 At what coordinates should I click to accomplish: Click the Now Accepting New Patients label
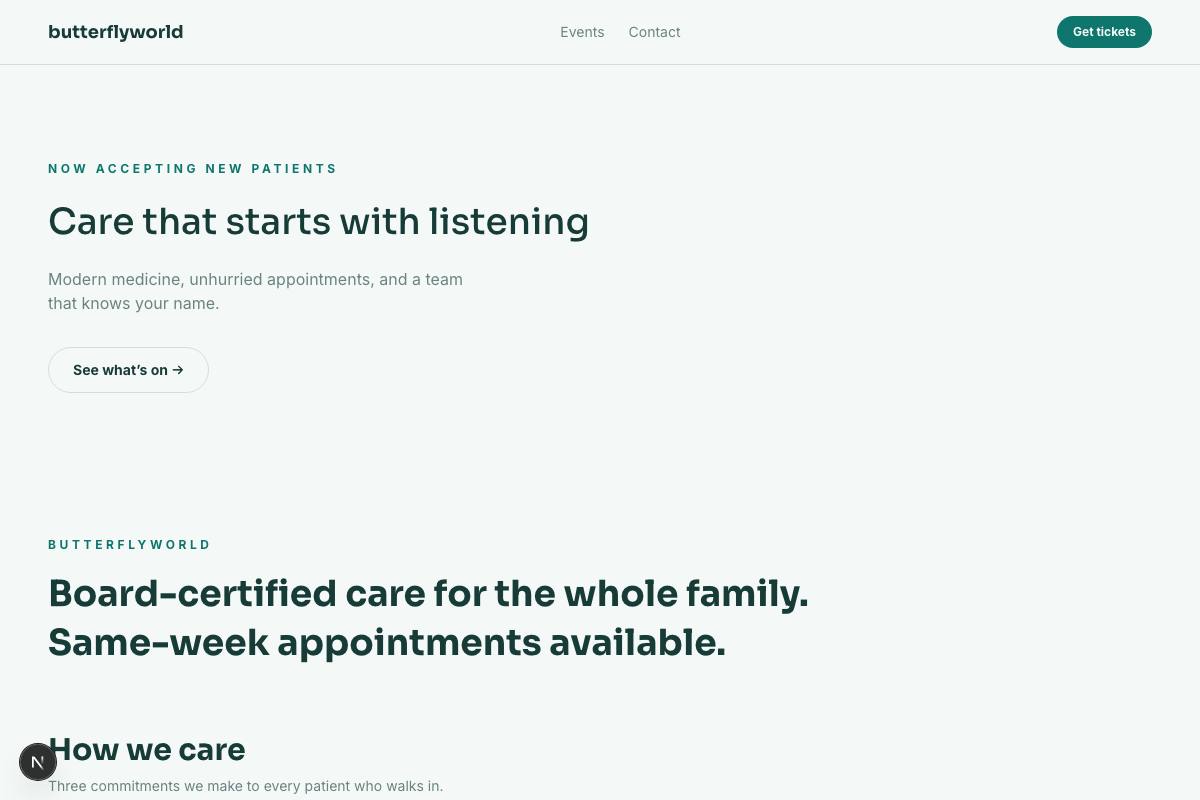pyautogui.click(x=192, y=169)
